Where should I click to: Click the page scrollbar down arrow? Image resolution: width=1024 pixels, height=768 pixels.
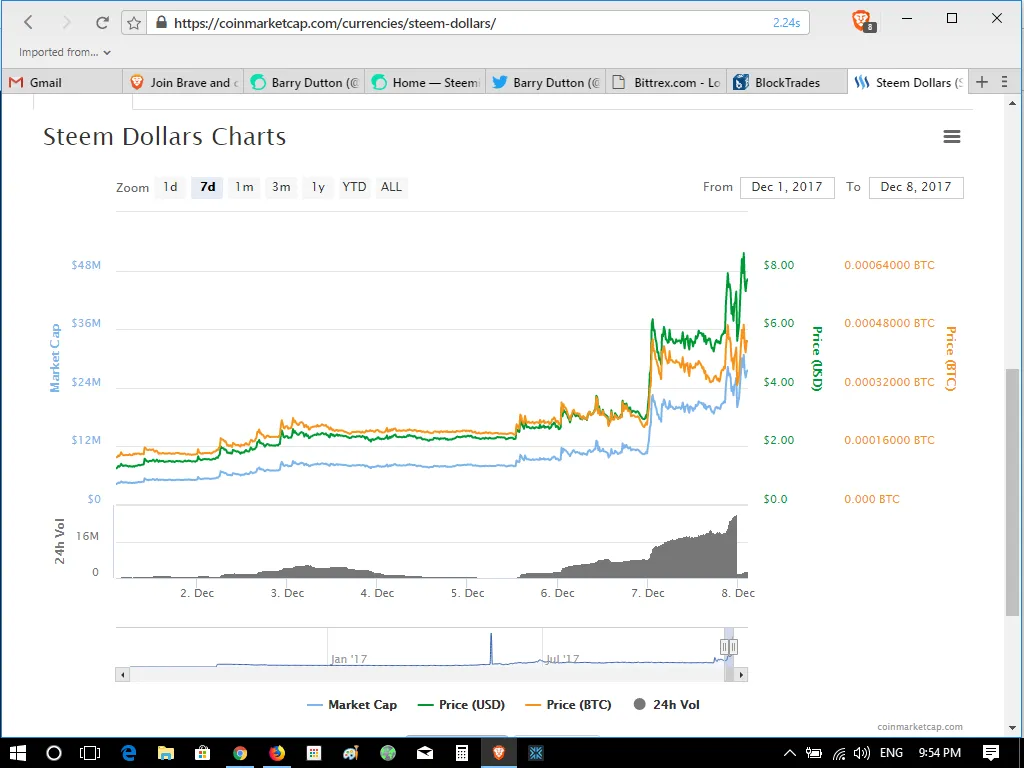pos(1012,727)
